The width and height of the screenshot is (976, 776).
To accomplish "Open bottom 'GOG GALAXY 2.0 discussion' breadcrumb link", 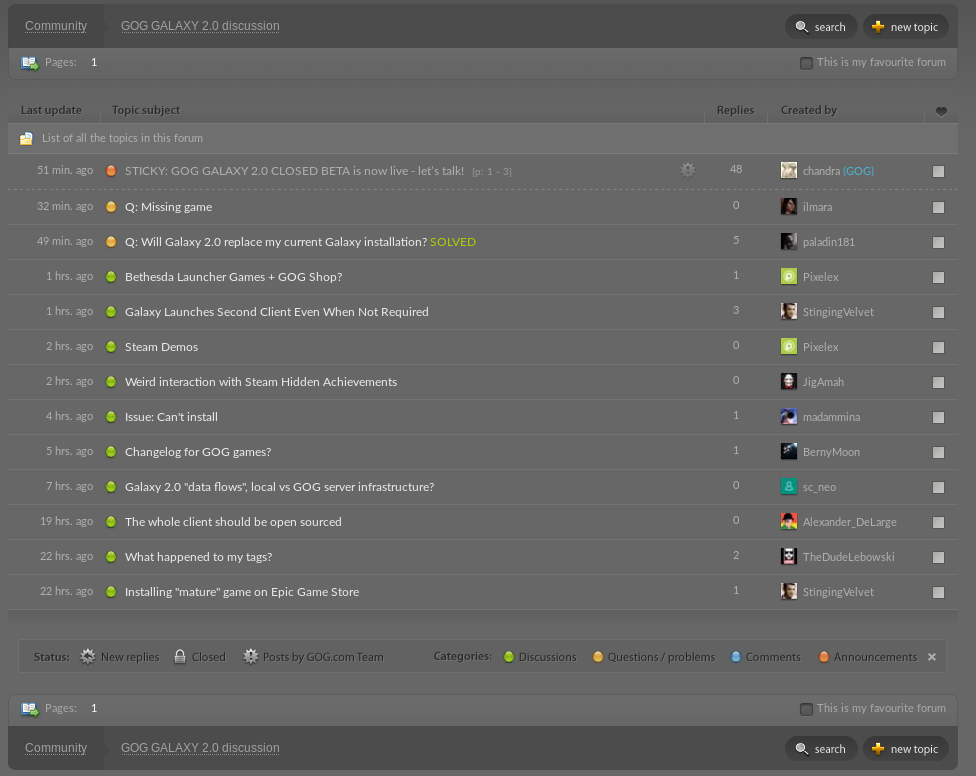I will coord(200,748).
